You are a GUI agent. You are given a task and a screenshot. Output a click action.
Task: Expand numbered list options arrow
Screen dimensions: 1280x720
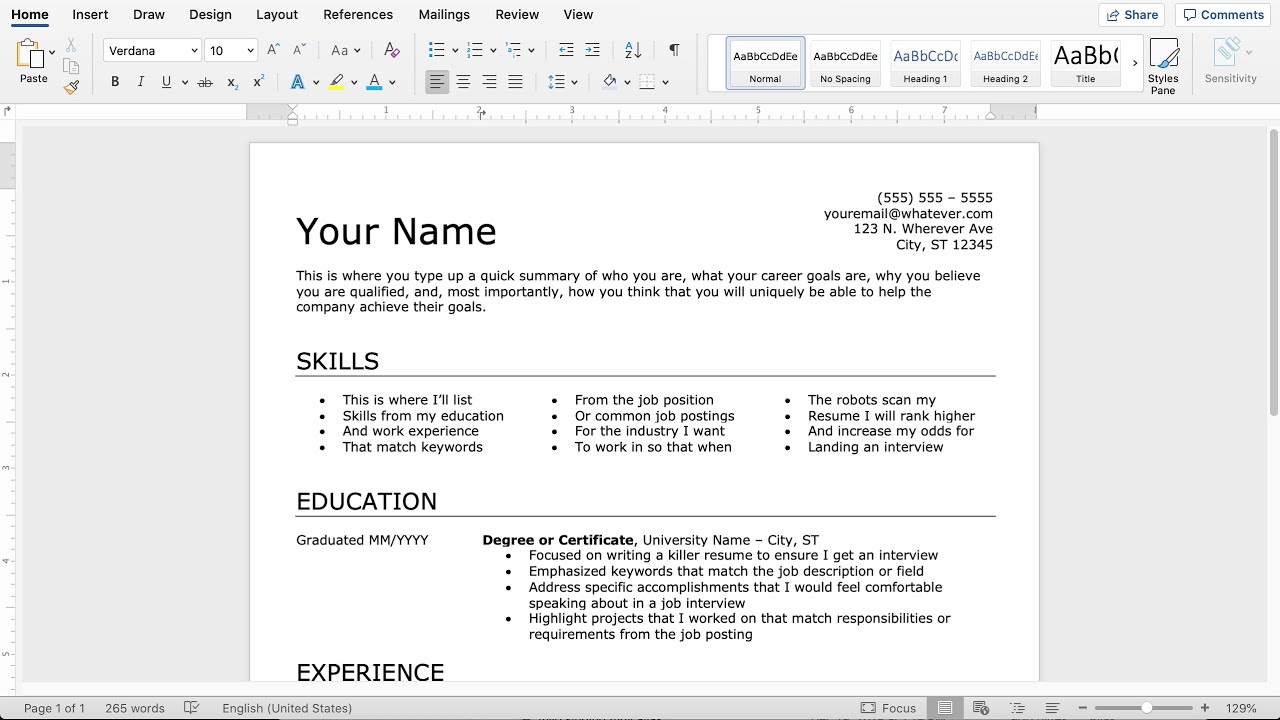click(493, 50)
